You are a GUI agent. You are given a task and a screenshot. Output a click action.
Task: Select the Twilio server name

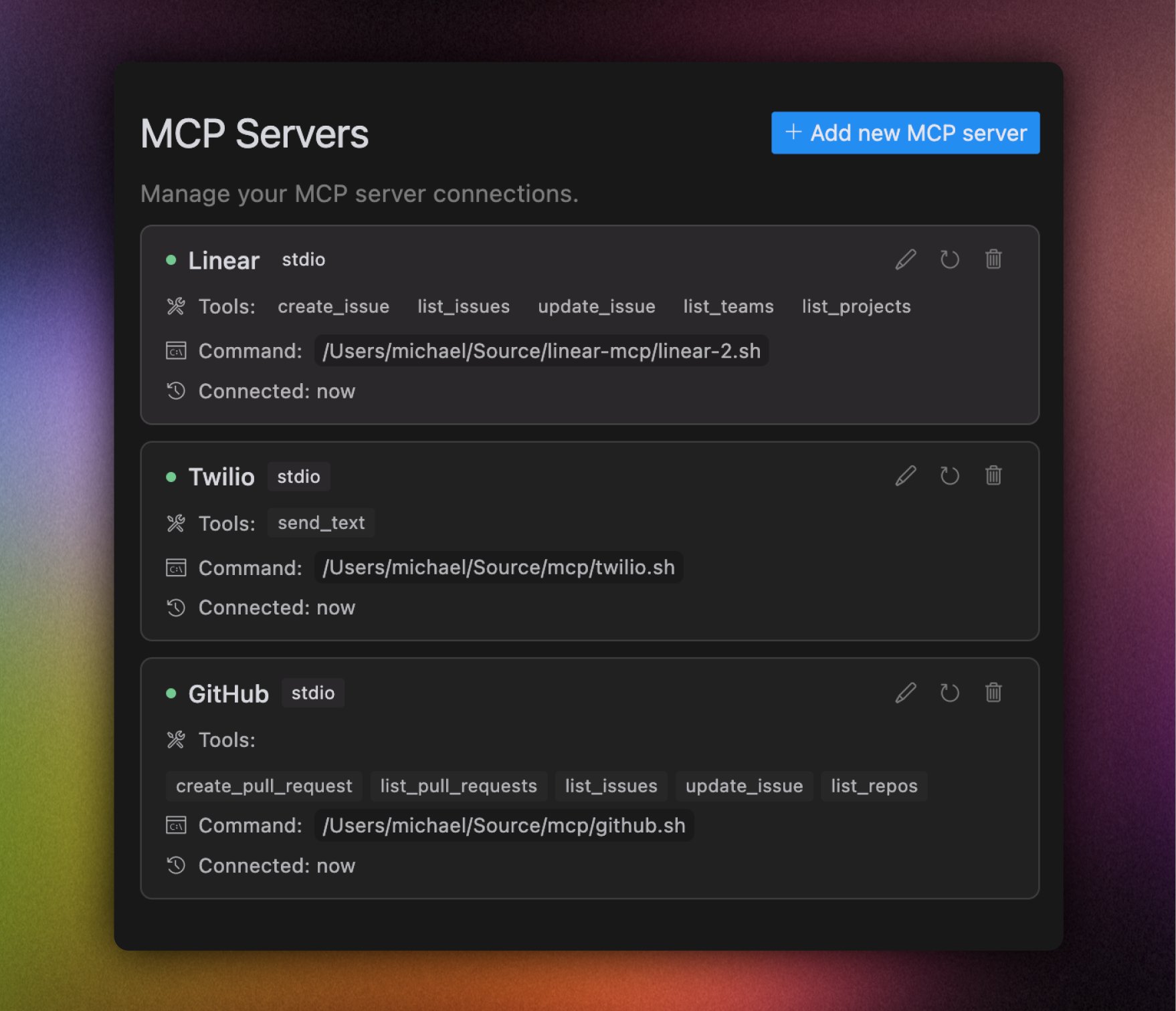[221, 477]
